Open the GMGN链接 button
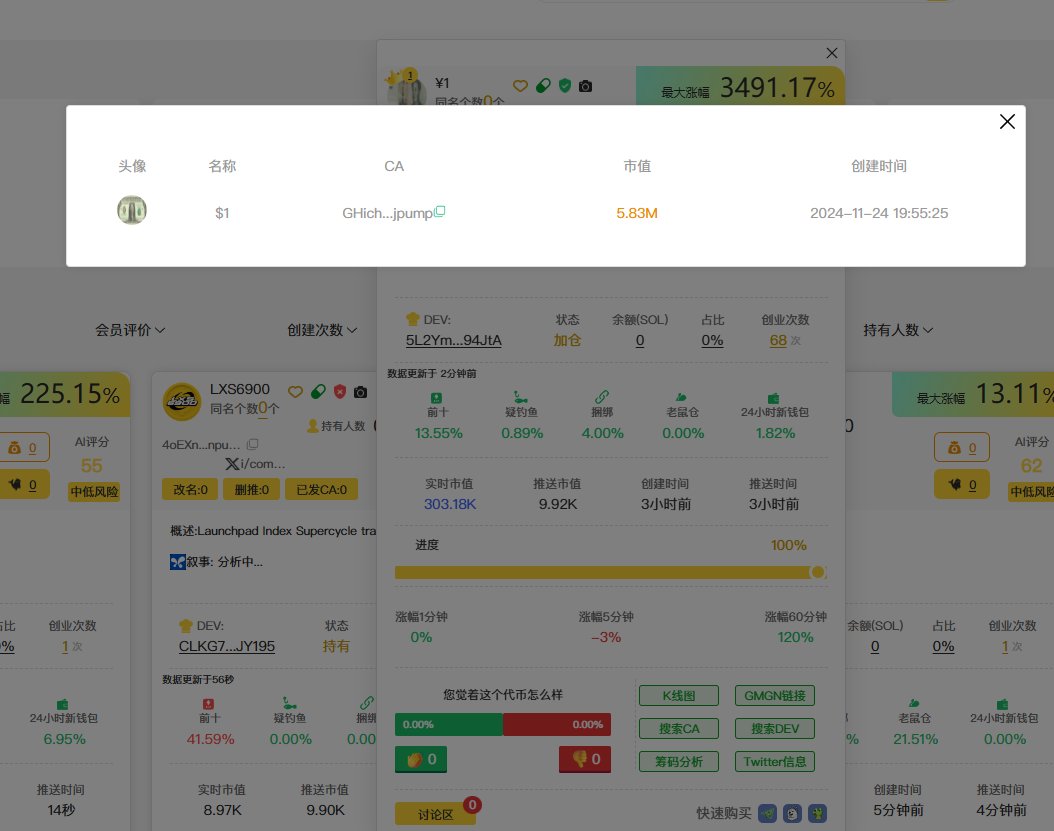Viewport: 1054px width, 831px height. [774, 696]
